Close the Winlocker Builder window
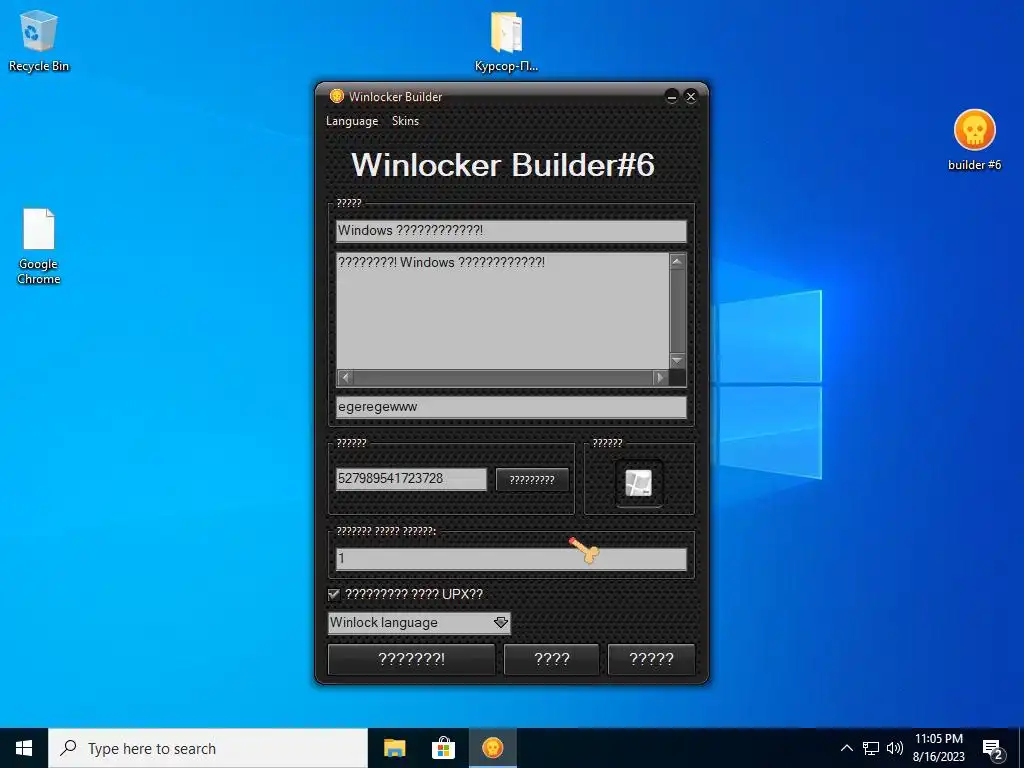 tap(691, 97)
